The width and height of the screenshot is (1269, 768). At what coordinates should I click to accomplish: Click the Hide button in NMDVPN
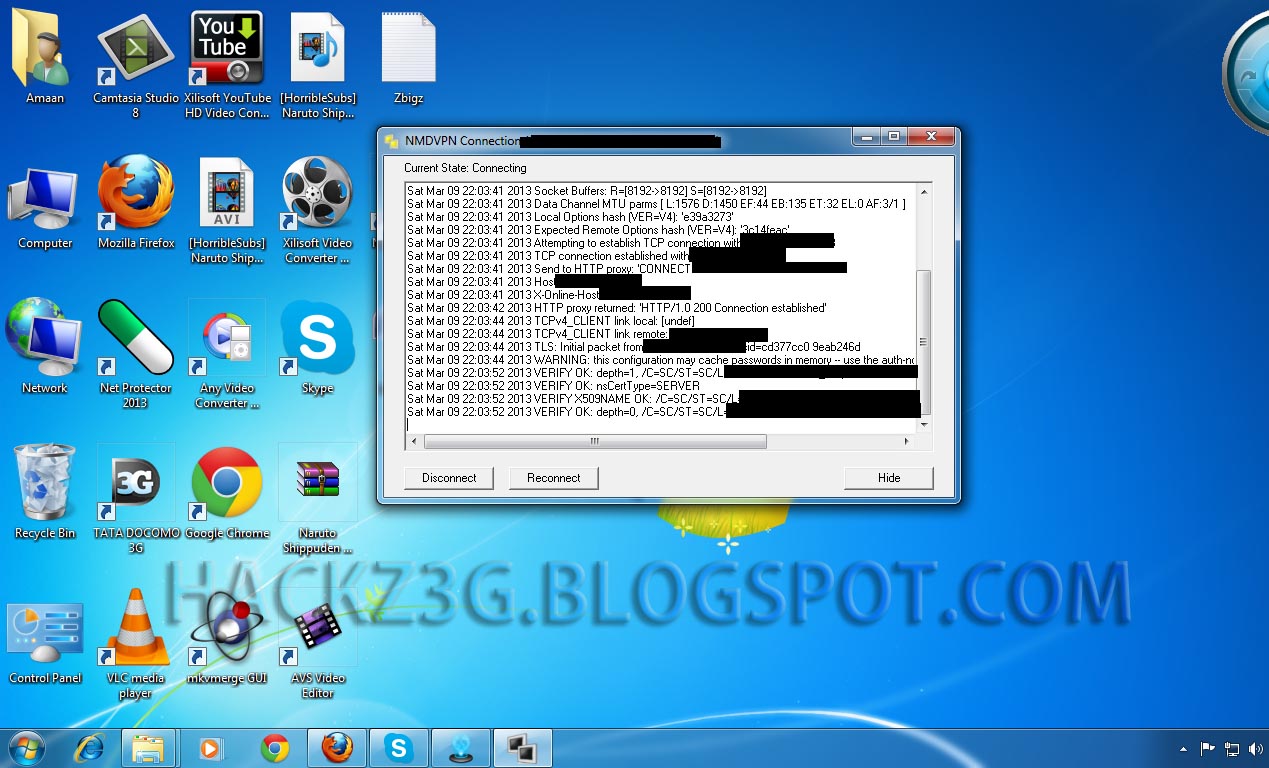tap(889, 478)
